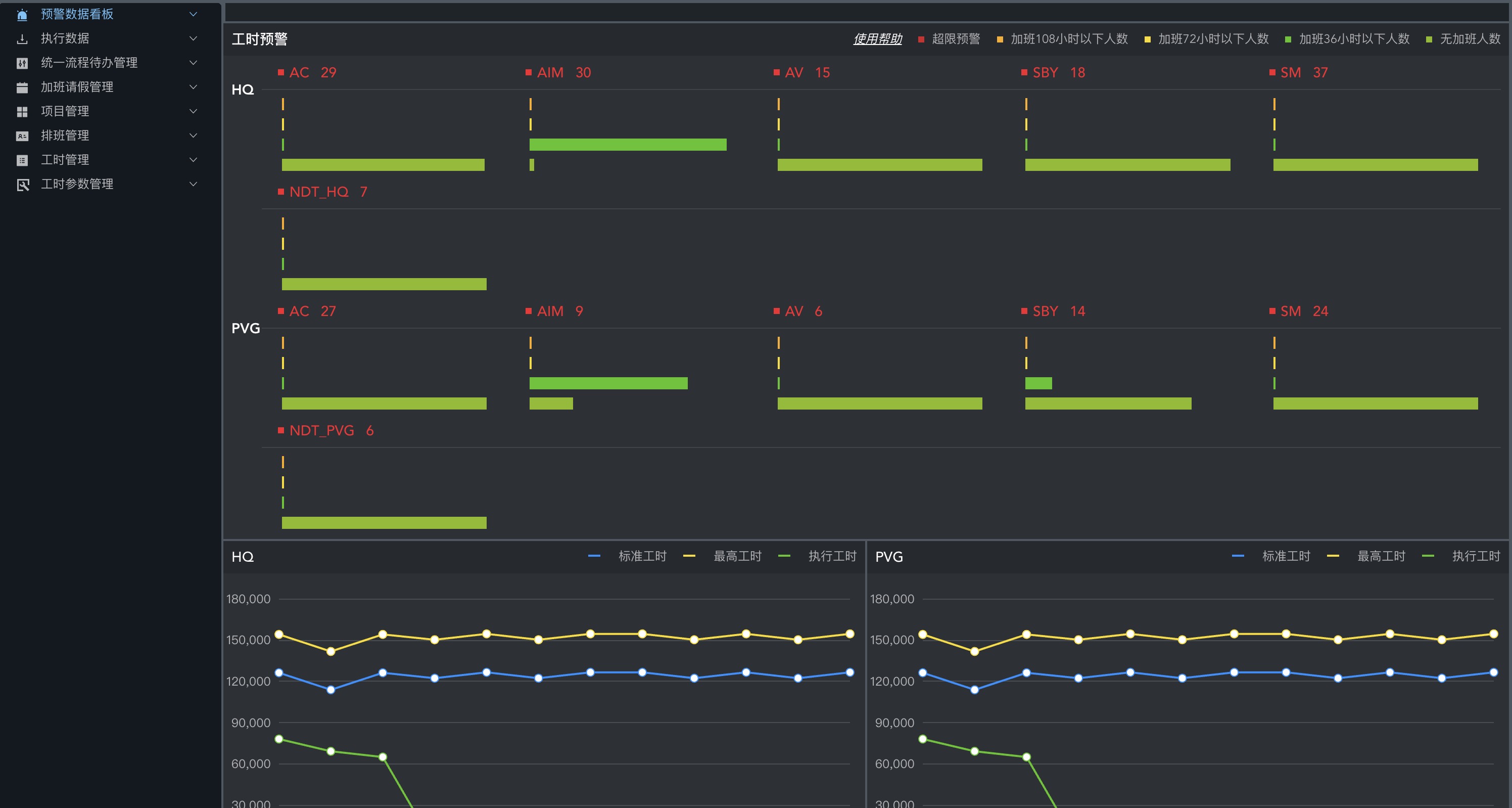The height and width of the screenshot is (808, 1512).
Task: Click the NDT_PVG 6 card title
Action: point(326,430)
